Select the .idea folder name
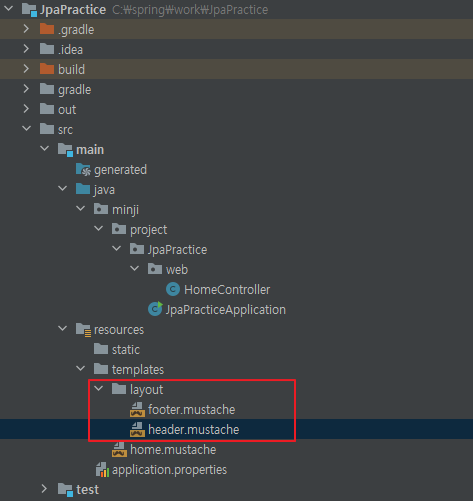473x501 pixels. point(70,50)
